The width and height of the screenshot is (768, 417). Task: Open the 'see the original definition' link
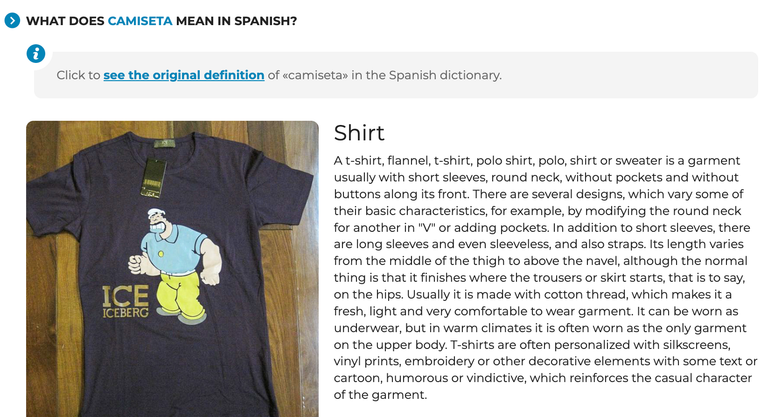(x=184, y=75)
